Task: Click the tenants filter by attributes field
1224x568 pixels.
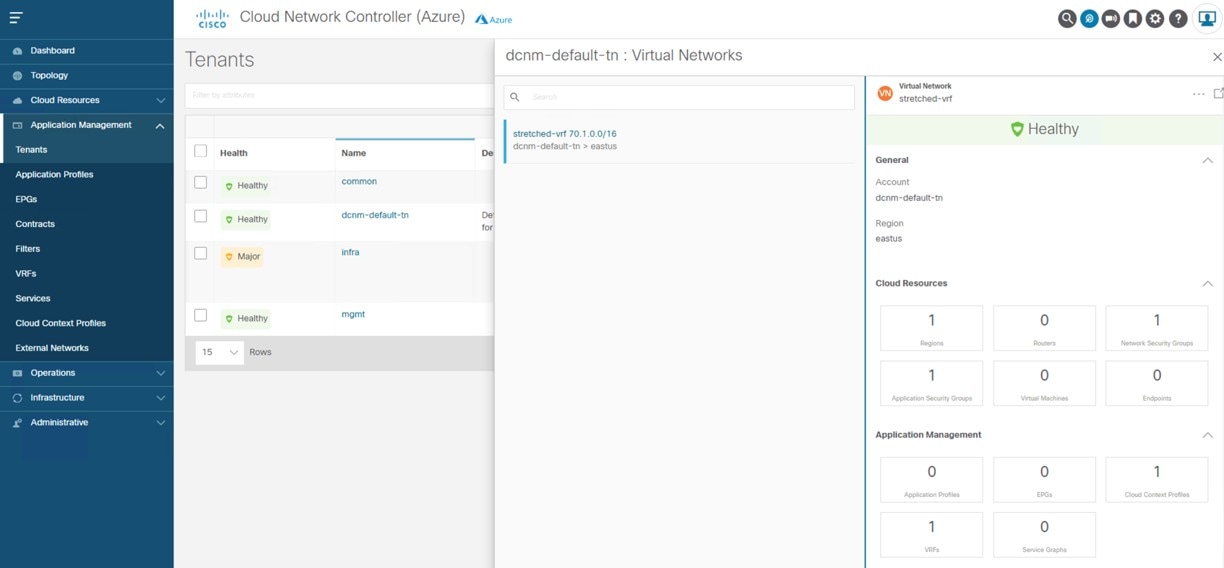Action: click(339, 95)
